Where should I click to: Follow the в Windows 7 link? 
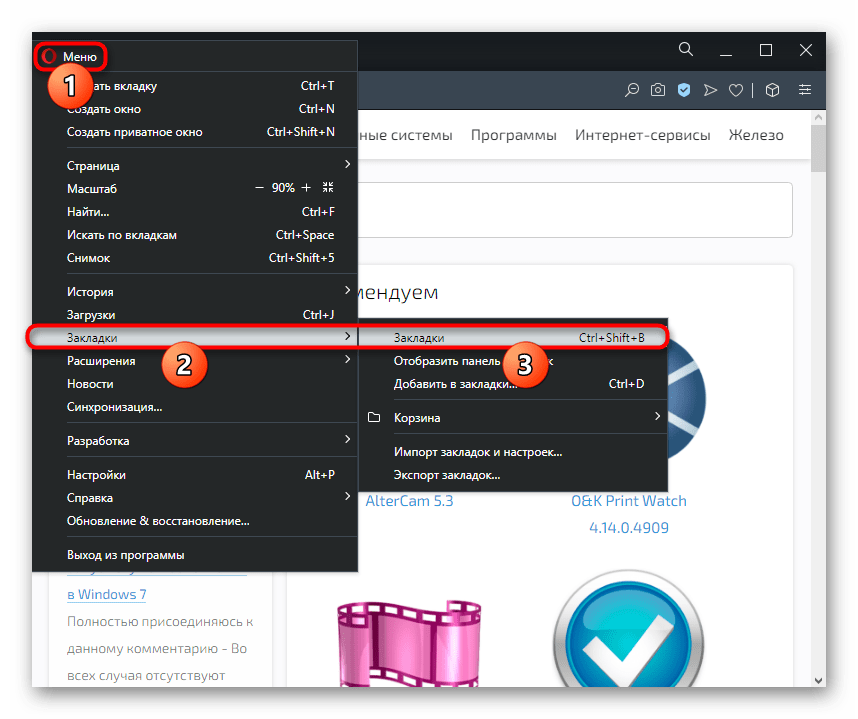tap(107, 594)
